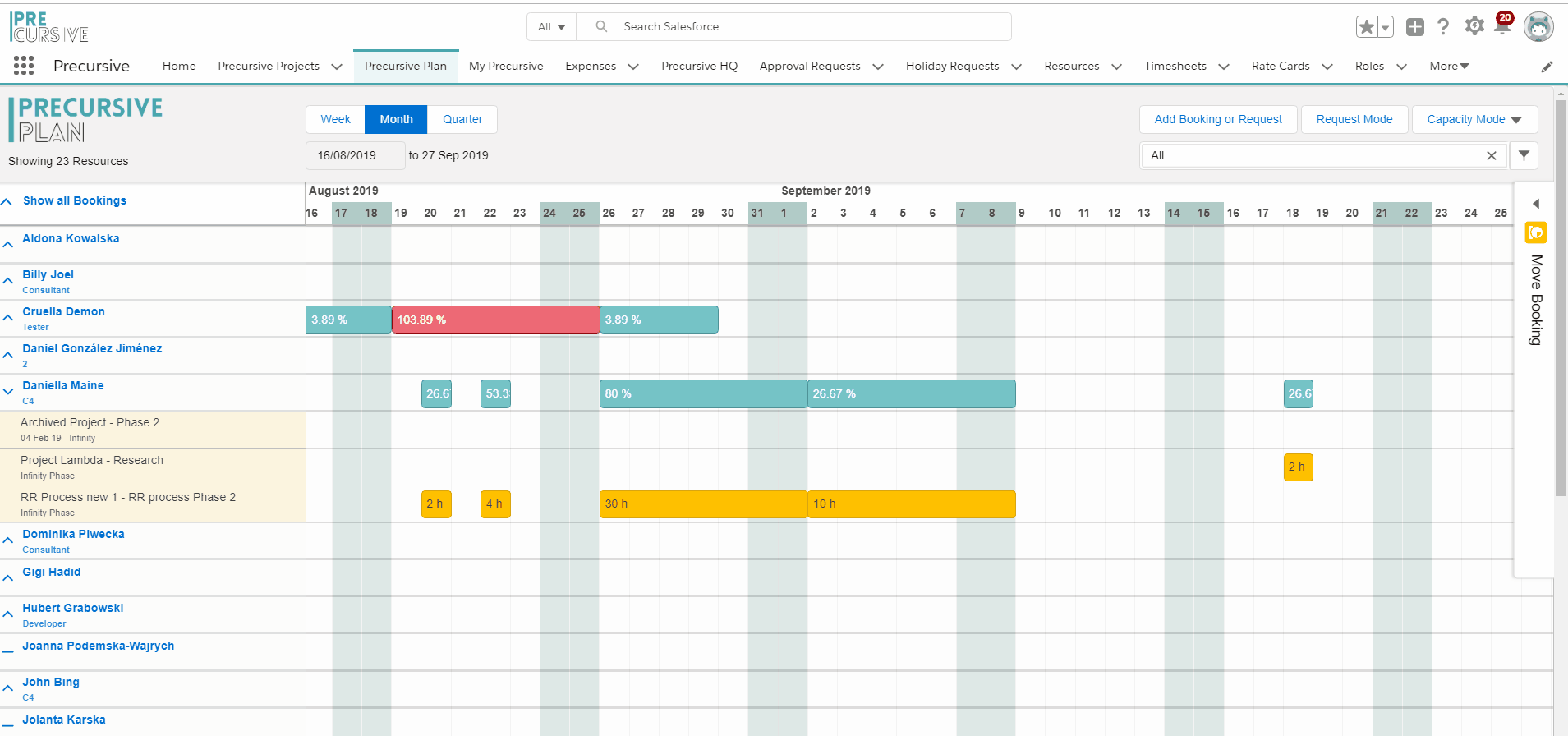Open the search scope All dropdown

[552, 27]
